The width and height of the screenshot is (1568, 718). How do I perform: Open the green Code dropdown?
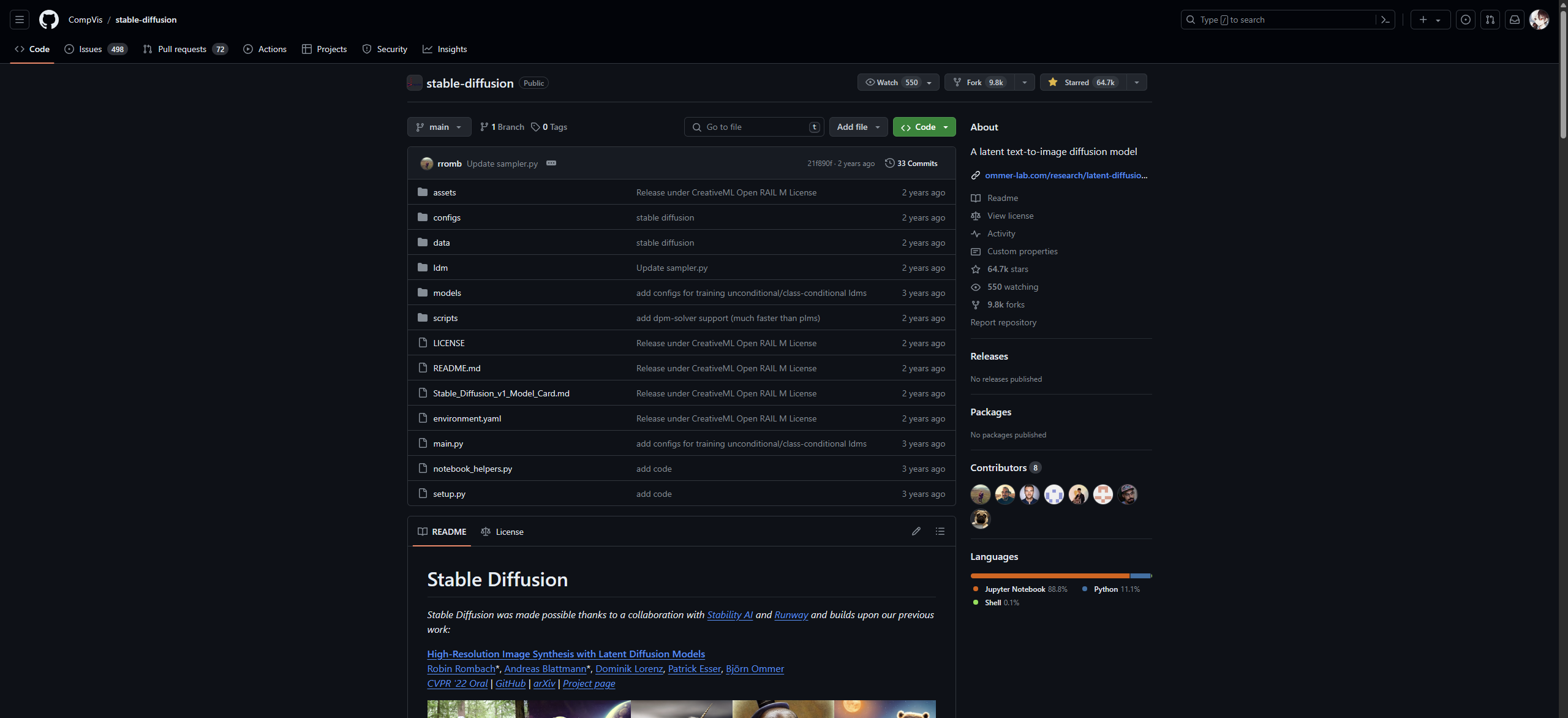[924, 127]
